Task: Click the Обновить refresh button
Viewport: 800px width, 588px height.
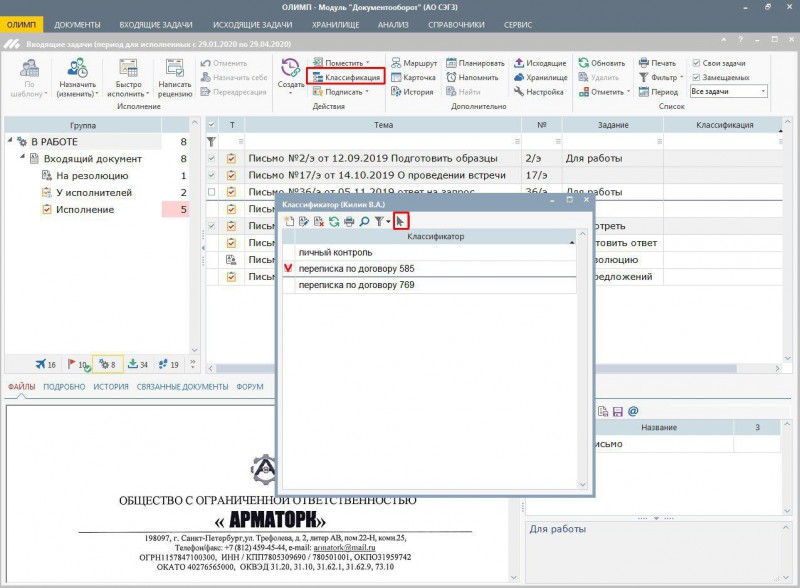Action: (602, 63)
